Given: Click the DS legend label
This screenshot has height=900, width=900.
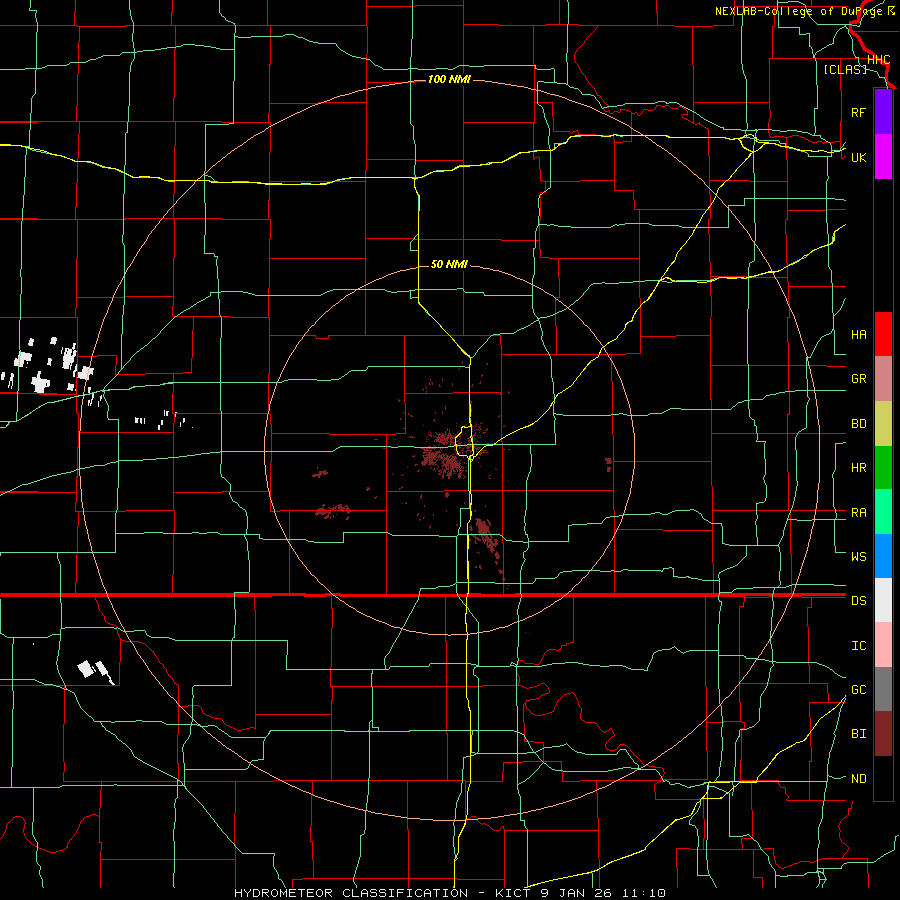Looking at the screenshot, I should pyautogui.click(x=858, y=601).
